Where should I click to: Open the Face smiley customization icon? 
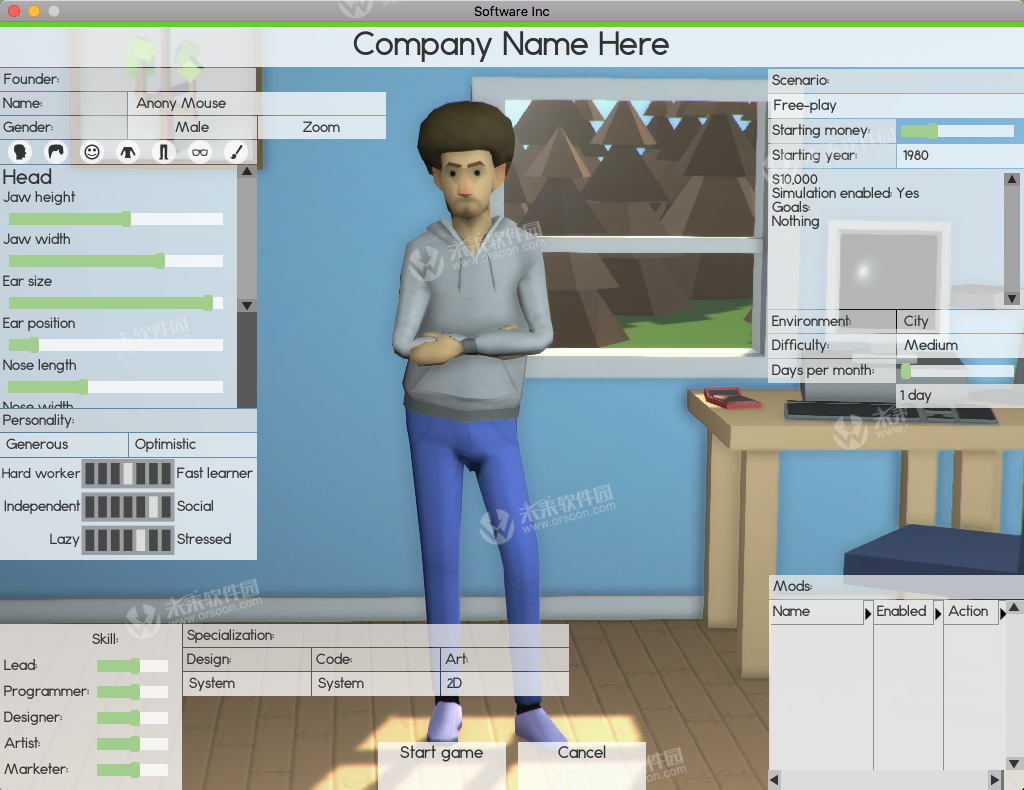coord(92,152)
